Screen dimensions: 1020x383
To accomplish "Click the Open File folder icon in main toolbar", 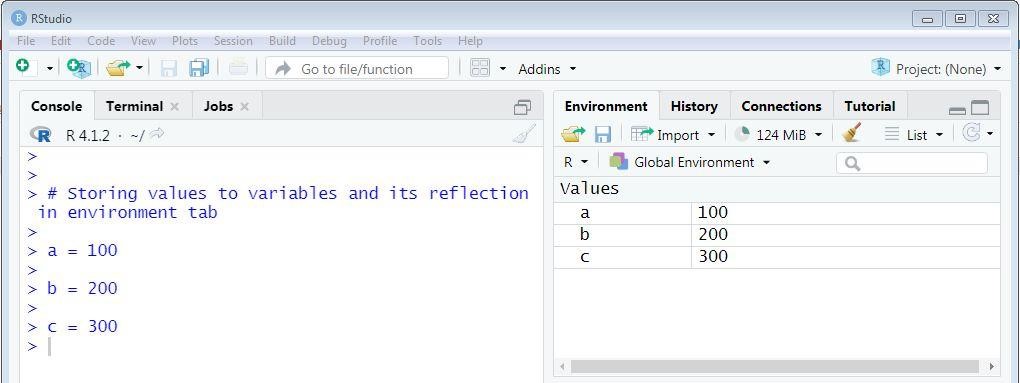I will 118,68.
